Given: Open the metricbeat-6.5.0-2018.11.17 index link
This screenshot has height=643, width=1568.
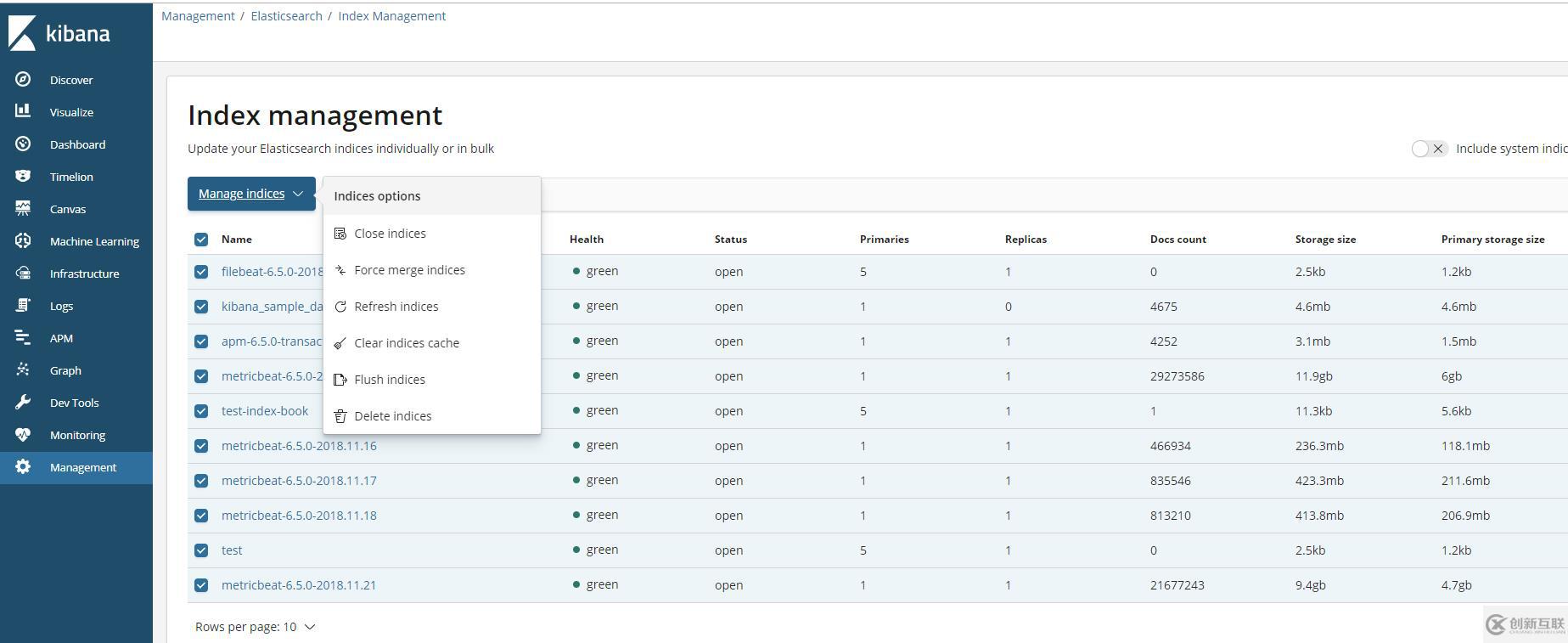Looking at the screenshot, I should click(299, 481).
